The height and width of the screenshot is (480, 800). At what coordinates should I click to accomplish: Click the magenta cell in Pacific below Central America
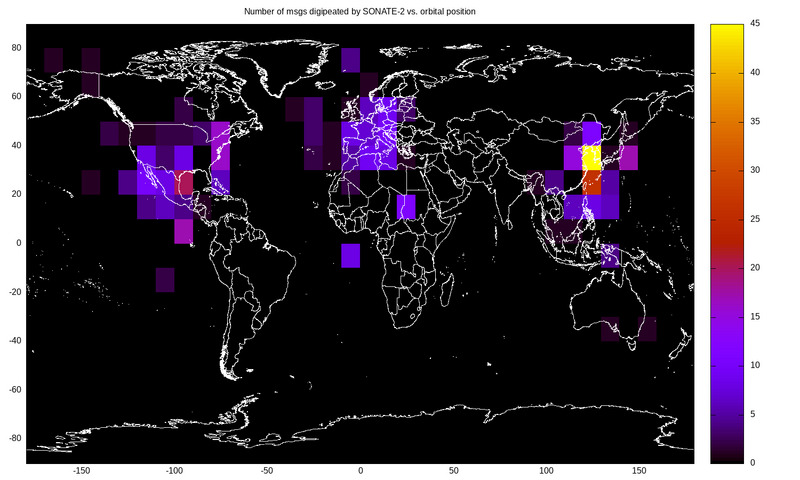click(184, 231)
